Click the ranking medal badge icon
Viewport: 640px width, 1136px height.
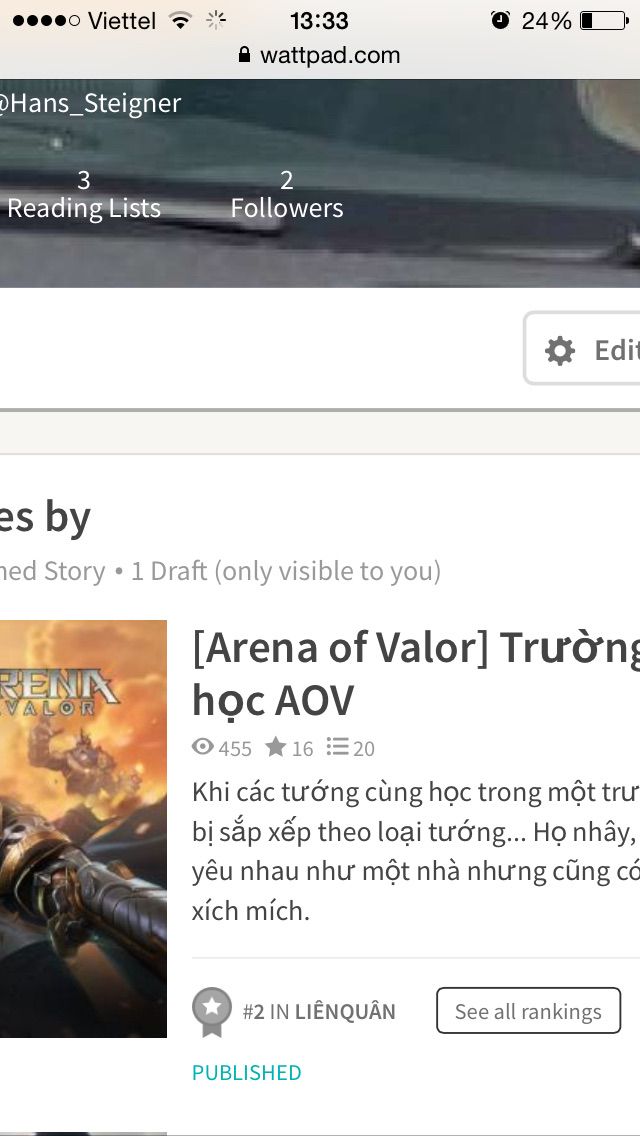pos(212,1012)
